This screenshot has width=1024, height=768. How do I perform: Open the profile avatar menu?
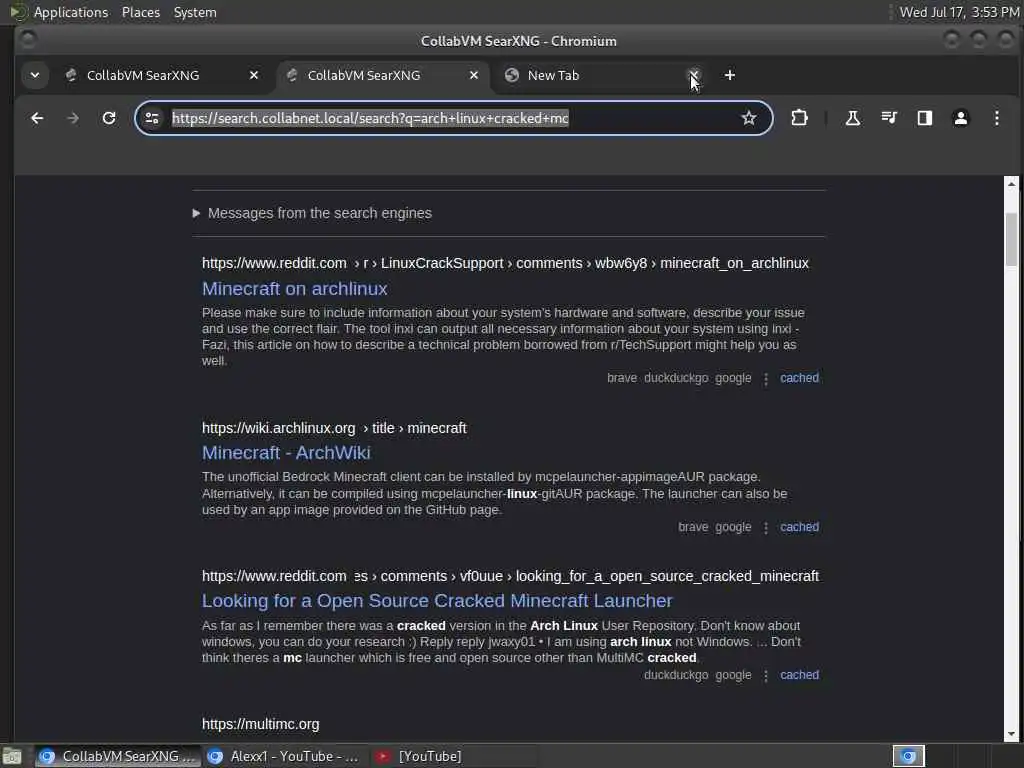click(x=961, y=118)
